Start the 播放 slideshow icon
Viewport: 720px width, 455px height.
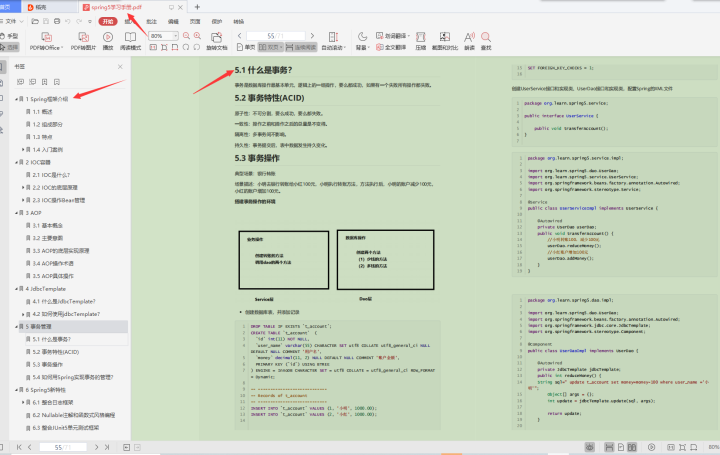tap(108, 37)
